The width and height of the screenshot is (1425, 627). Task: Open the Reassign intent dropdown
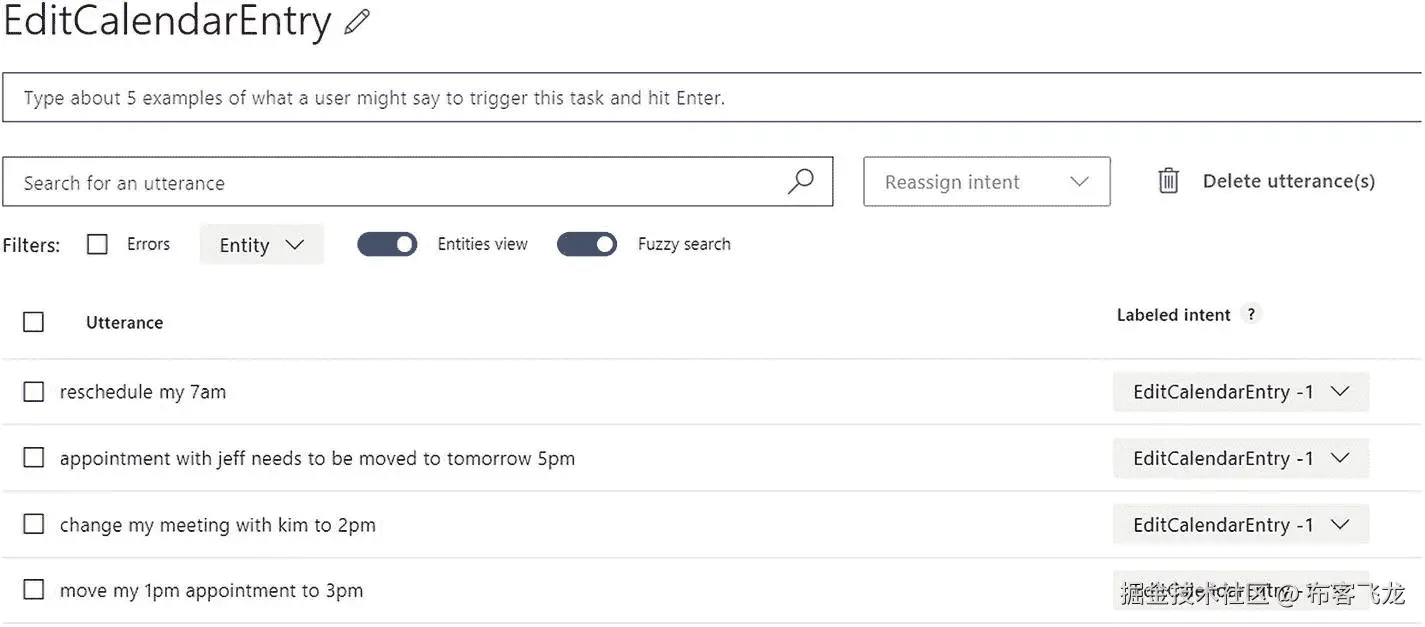[x=986, y=182]
